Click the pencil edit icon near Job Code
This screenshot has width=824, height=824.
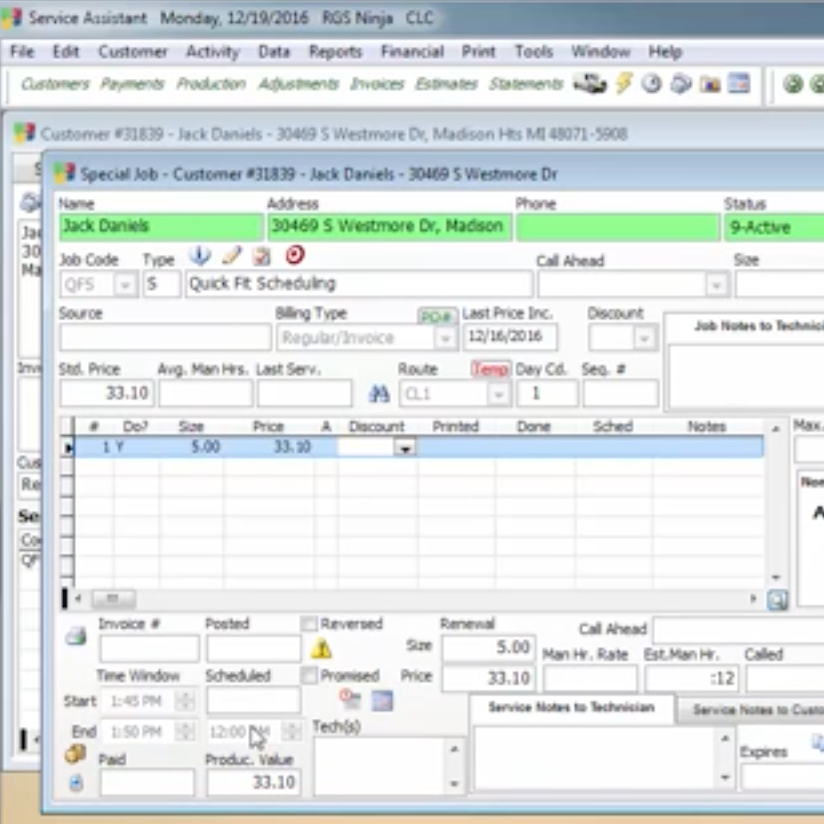pos(232,256)
